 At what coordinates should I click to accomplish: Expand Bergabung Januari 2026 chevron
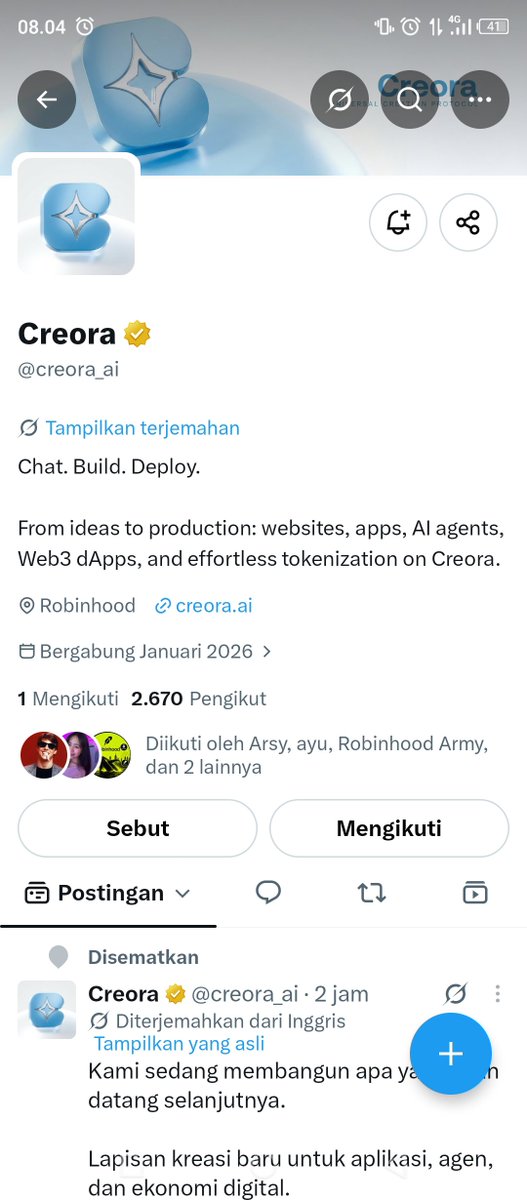tap(266, 651)
